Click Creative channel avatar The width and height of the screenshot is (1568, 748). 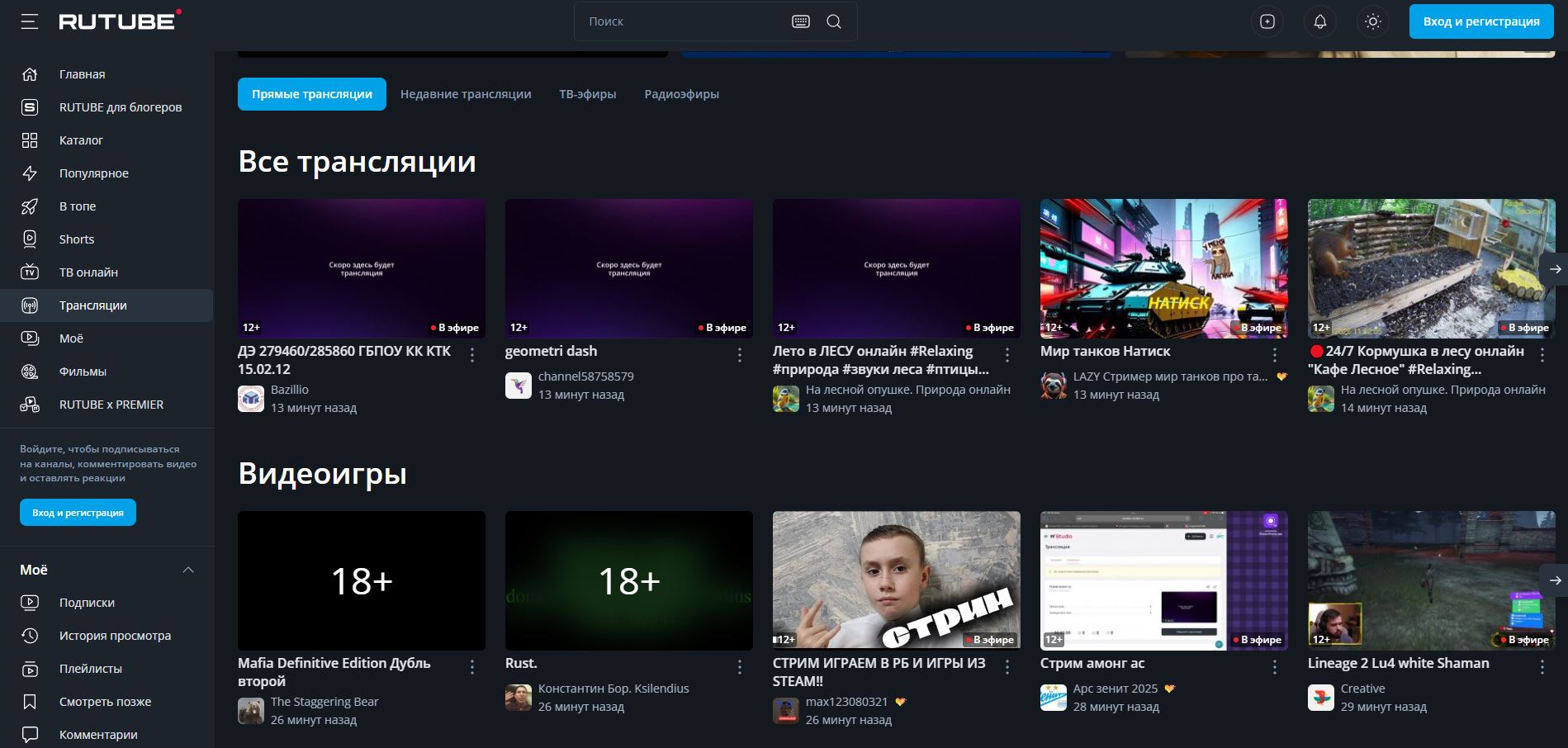[x=1321, y=698]
